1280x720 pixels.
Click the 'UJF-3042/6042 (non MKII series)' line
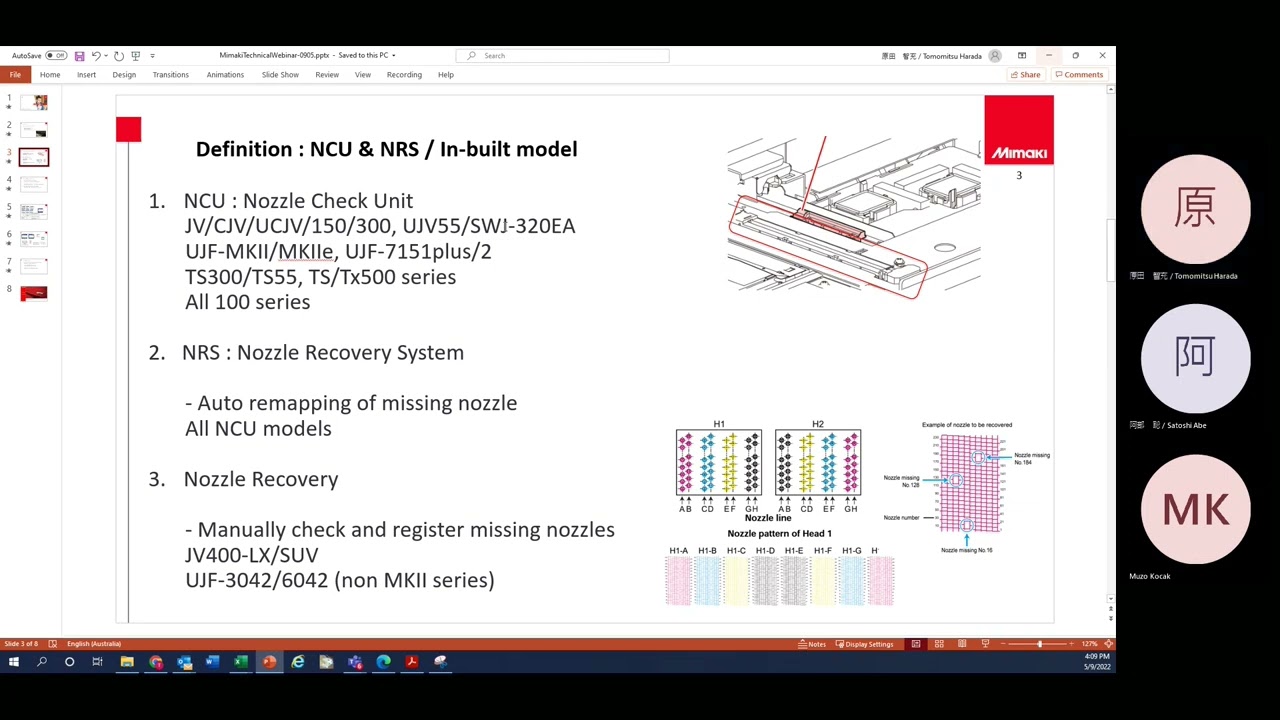tap(339, 581)
